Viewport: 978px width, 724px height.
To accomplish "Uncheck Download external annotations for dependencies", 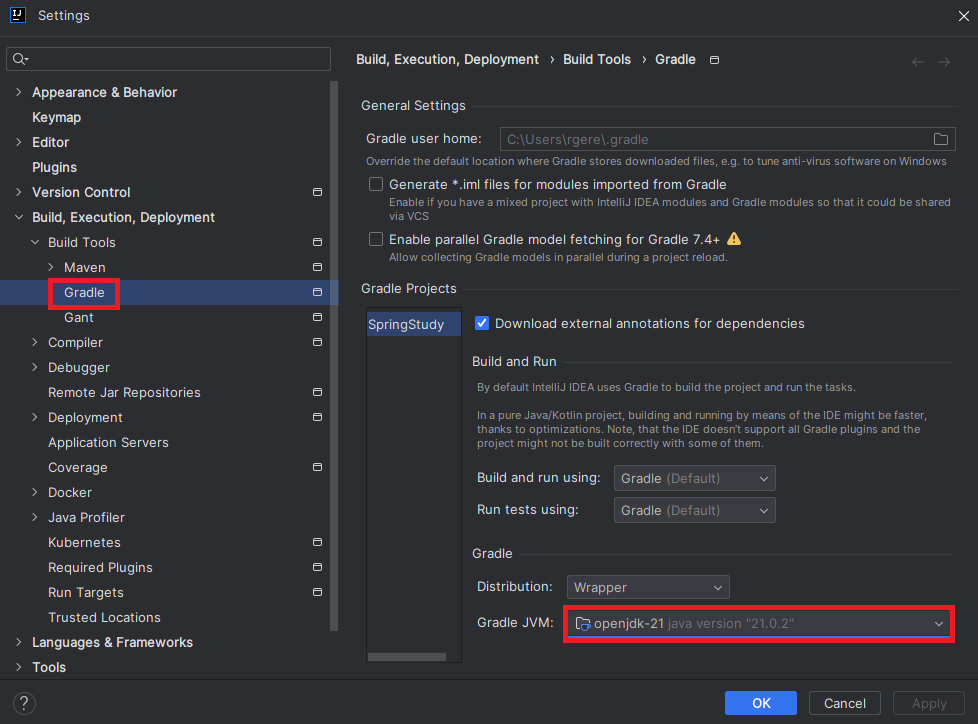I will 482,323.
